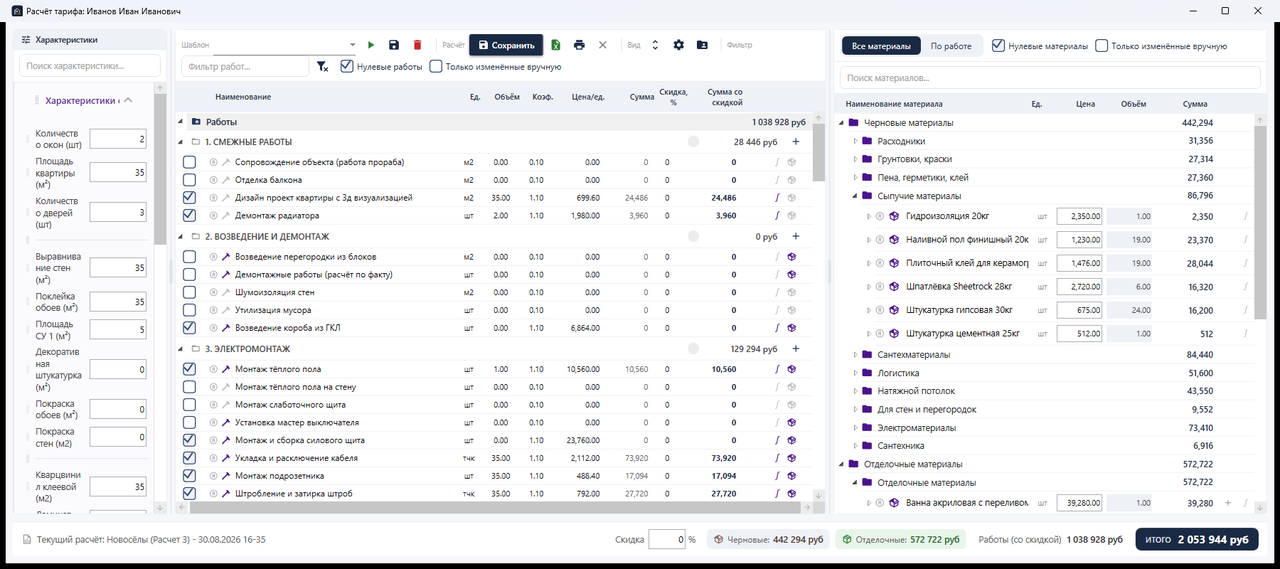Uncheck the Монтаж подрозетника checkbox
The width and height of the screenshot is (1280, 569).
(190, 476)
